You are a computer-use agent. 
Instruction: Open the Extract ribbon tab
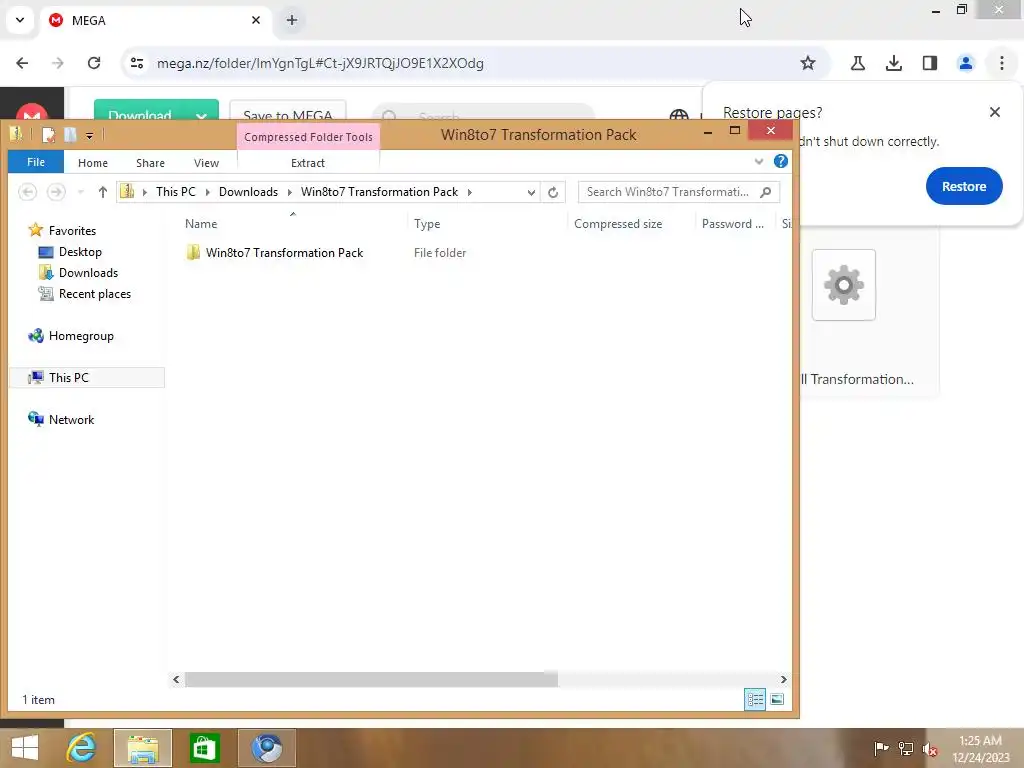pos(308,163)
